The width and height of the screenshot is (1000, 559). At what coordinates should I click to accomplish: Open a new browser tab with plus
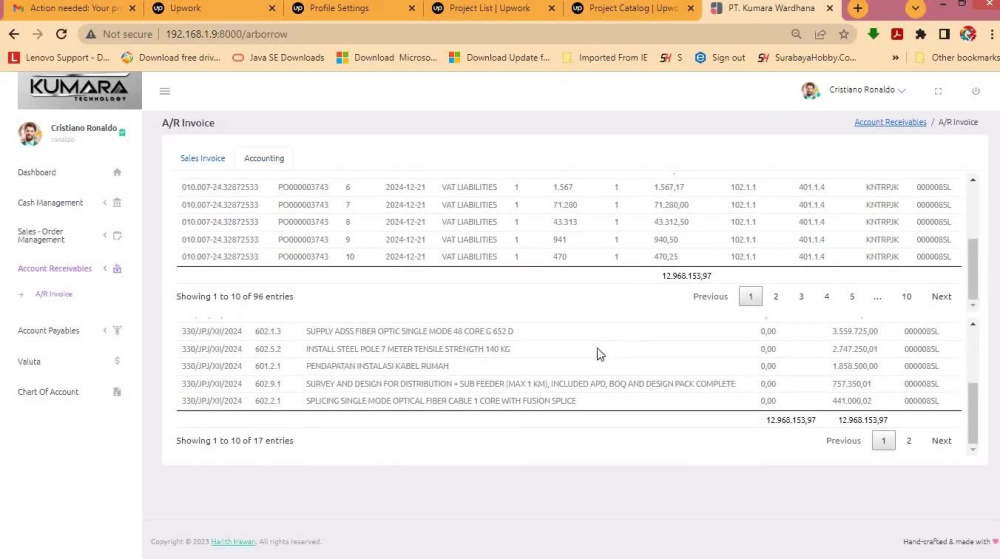[858, 8]
